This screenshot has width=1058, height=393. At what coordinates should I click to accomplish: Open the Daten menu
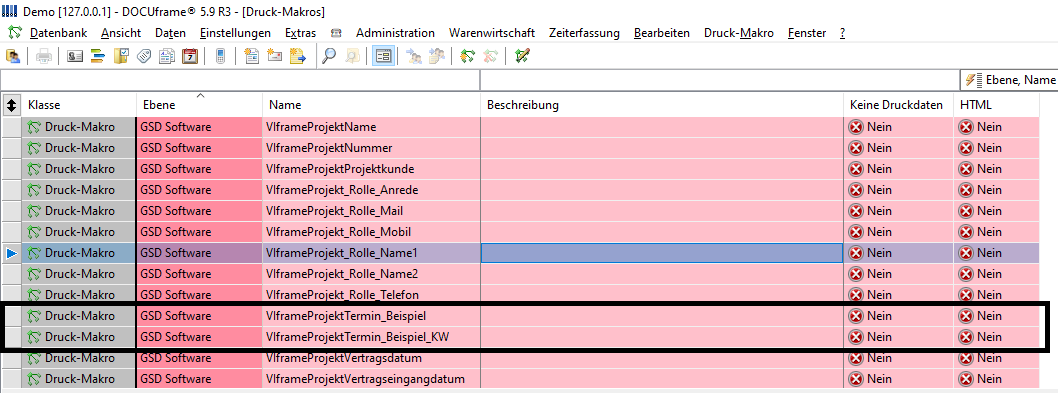(170, 32)
